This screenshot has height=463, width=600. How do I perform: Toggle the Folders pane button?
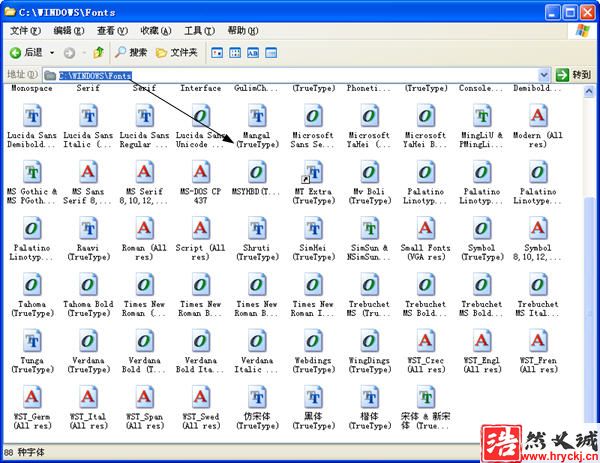click(176, 52)
